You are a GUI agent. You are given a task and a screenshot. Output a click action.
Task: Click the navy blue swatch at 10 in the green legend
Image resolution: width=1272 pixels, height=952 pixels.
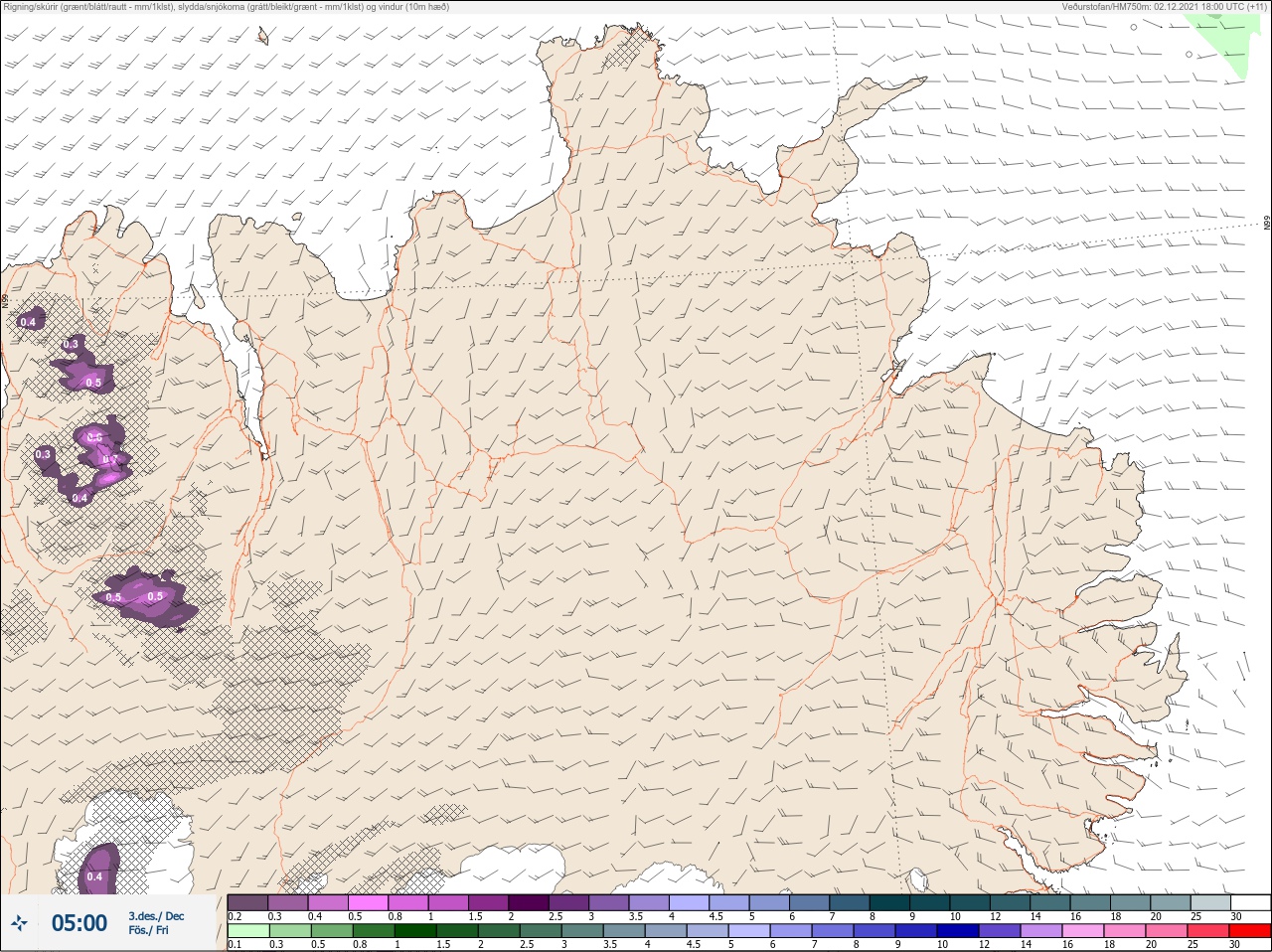point(959,931)
